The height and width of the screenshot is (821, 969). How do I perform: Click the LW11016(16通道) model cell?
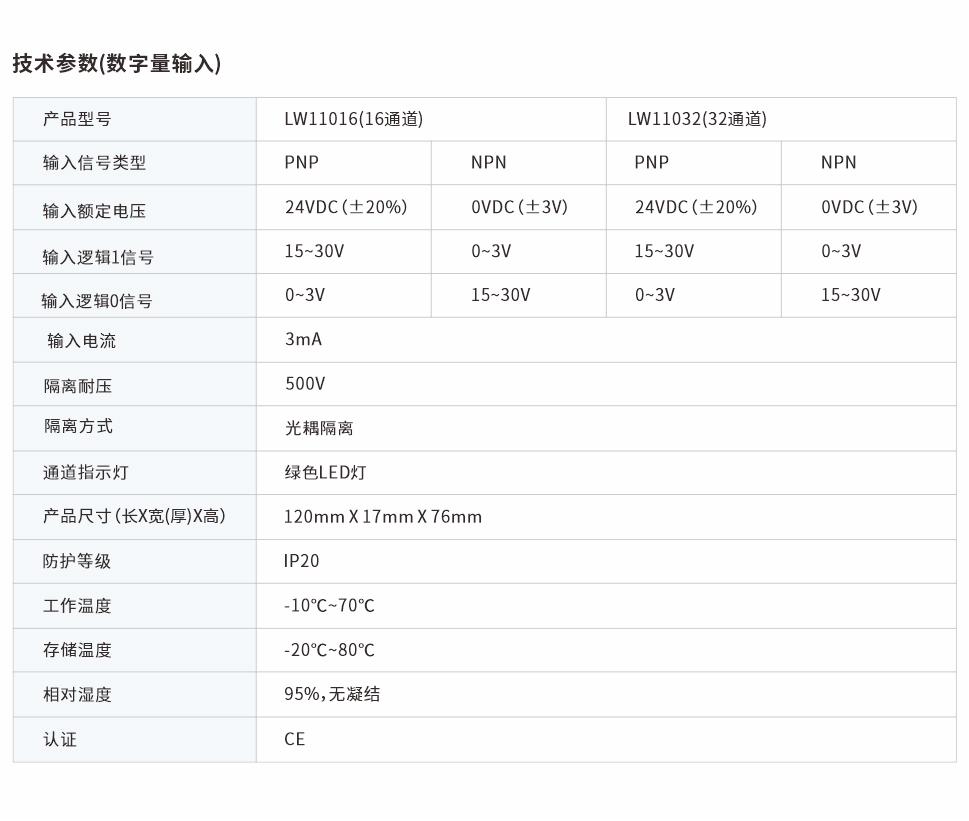[352, 119]
